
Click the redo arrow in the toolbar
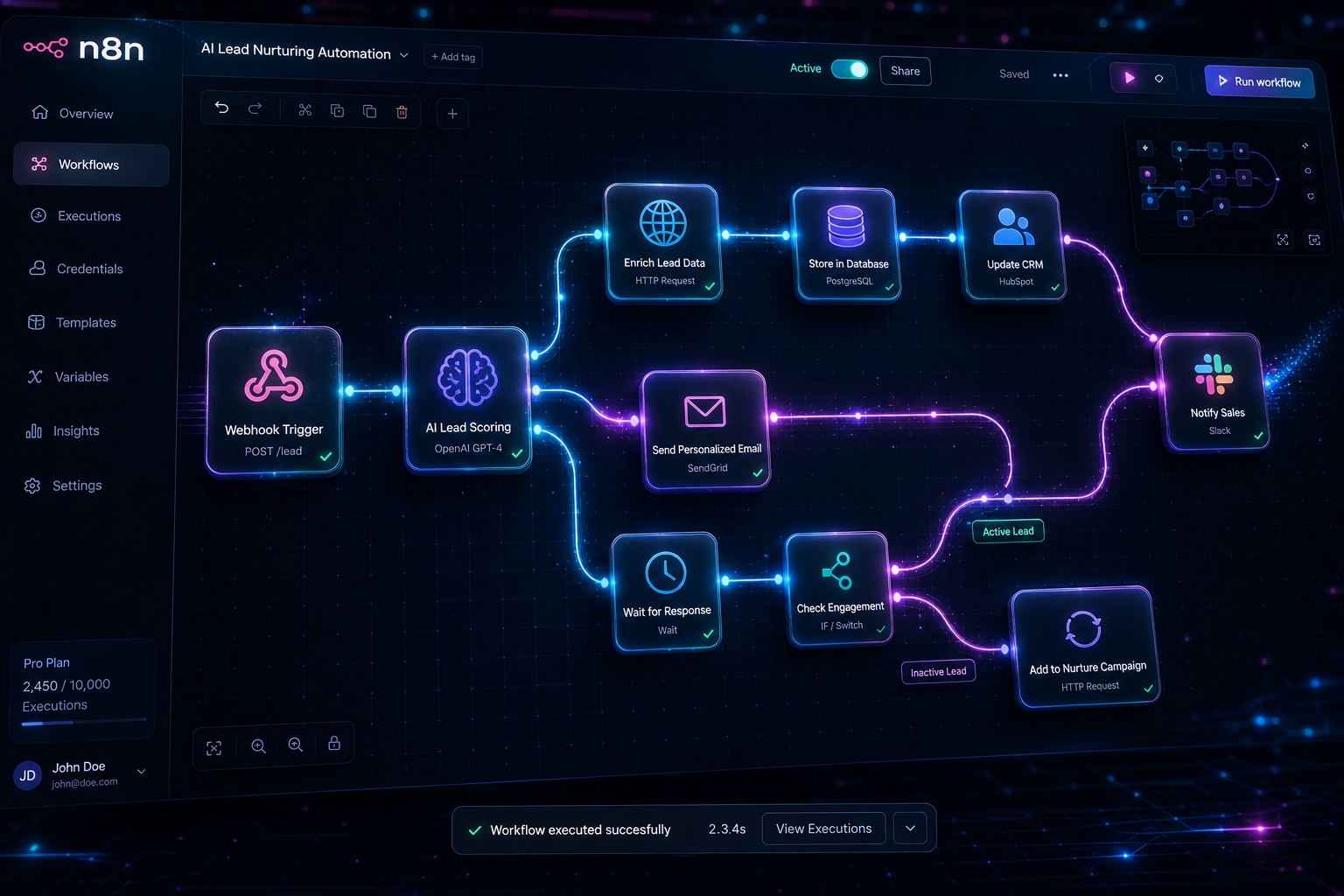[255, 108]
